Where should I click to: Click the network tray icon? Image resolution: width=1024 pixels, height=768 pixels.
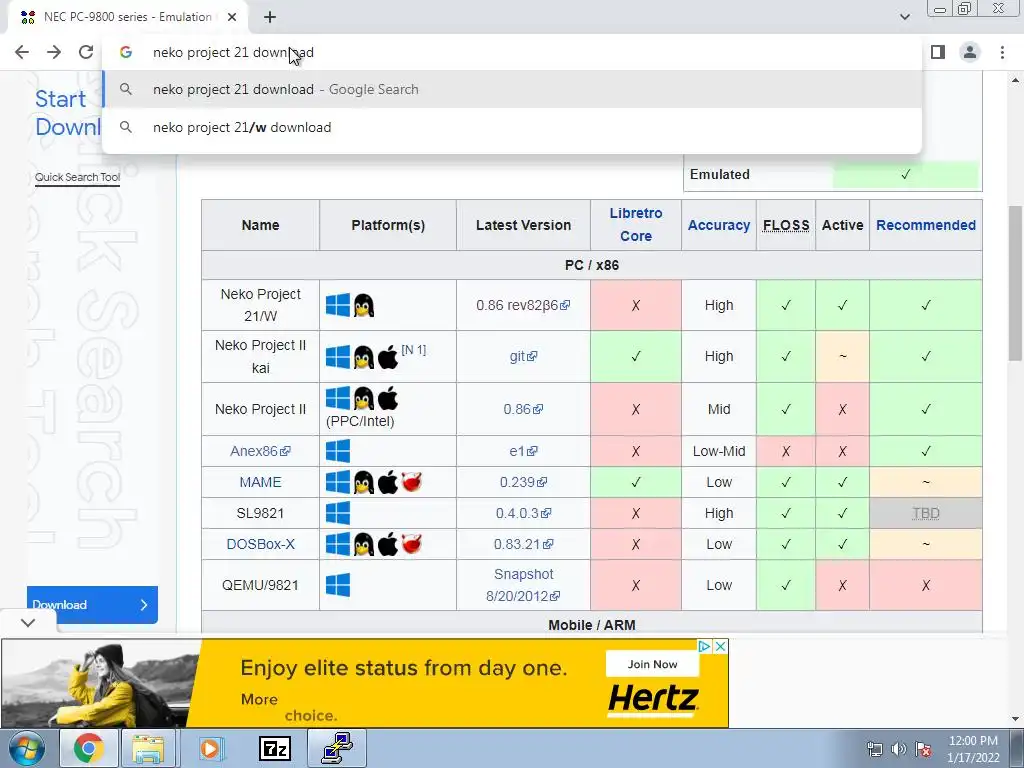coord(874,749)
